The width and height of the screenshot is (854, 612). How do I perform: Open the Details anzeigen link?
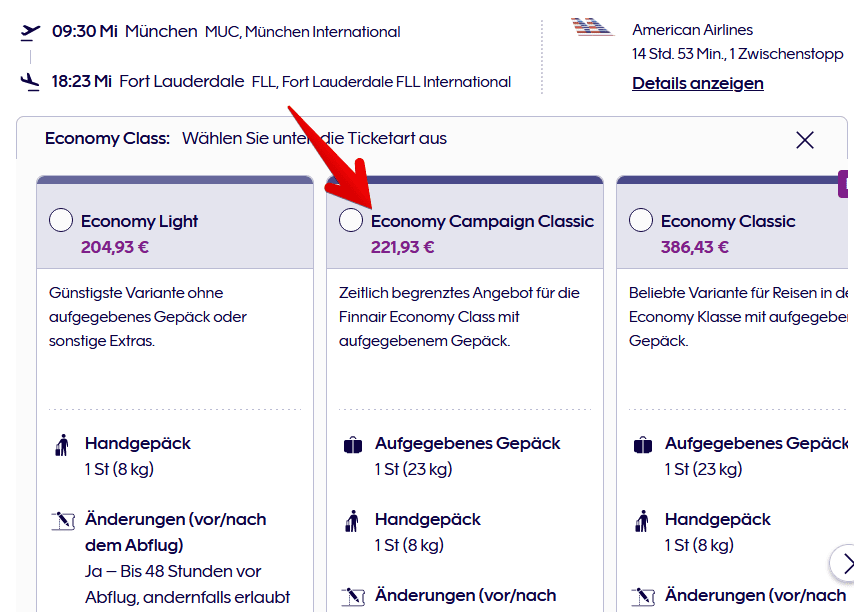(x=697, y=83)
